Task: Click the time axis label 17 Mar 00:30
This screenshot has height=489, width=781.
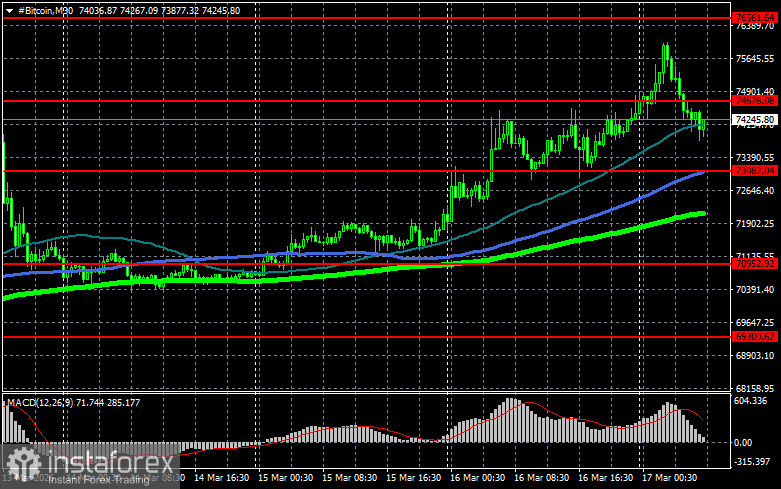Action: click(x=669, y=478)
